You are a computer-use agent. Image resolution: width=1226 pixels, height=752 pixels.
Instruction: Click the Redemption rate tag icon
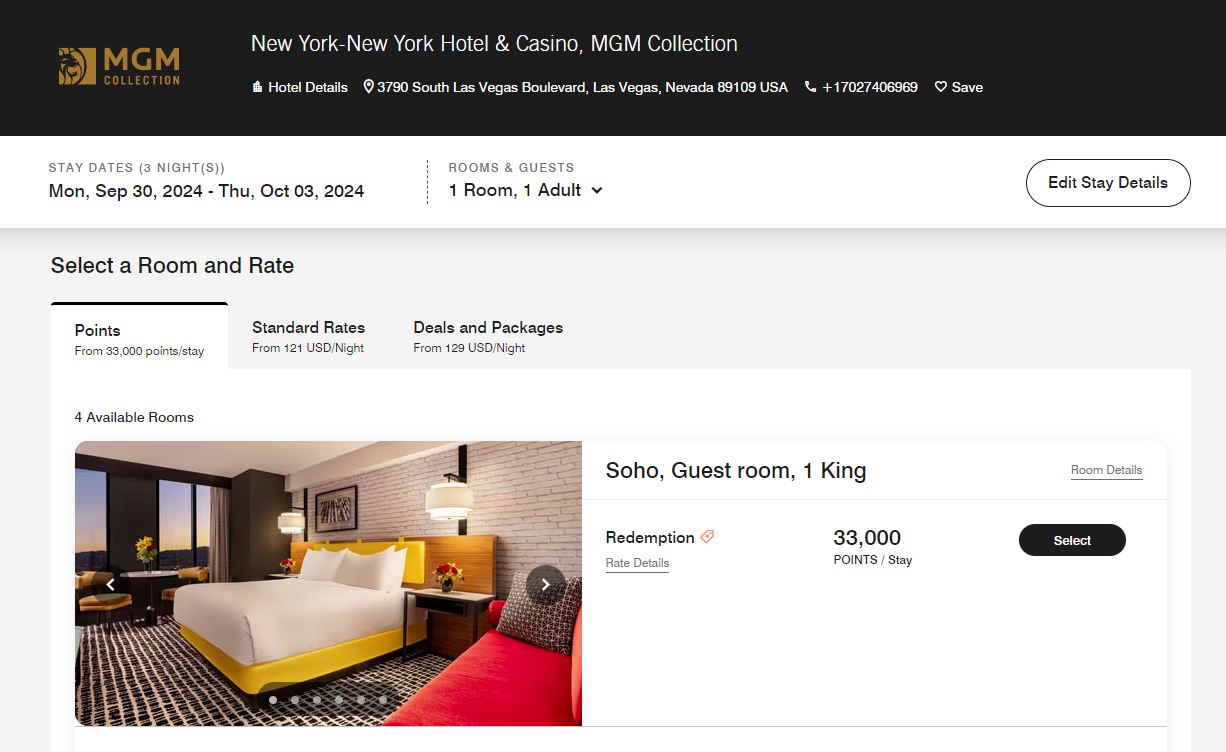point(707,537)
